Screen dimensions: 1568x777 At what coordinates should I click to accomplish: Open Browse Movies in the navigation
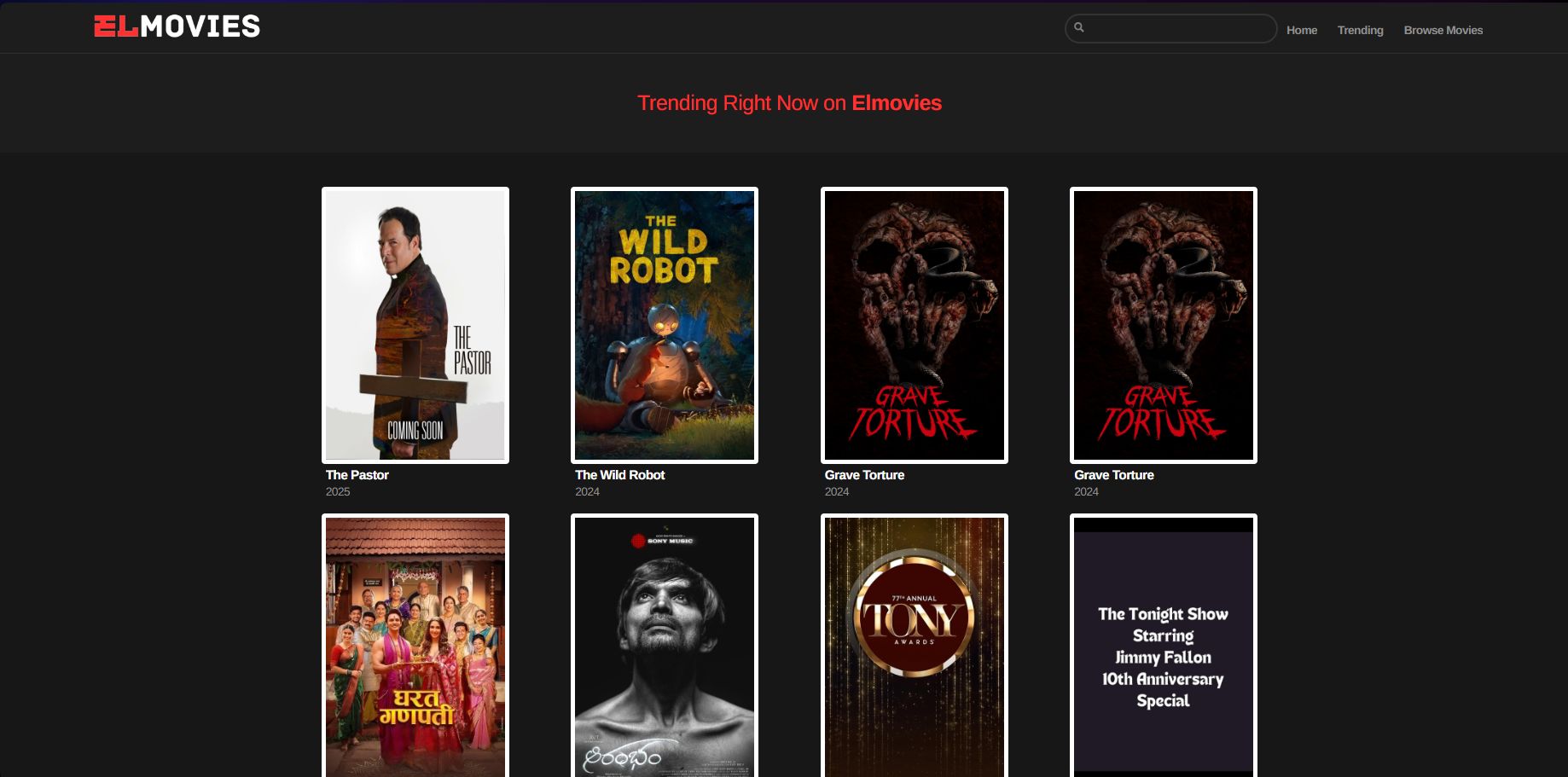click(1443, 30)
